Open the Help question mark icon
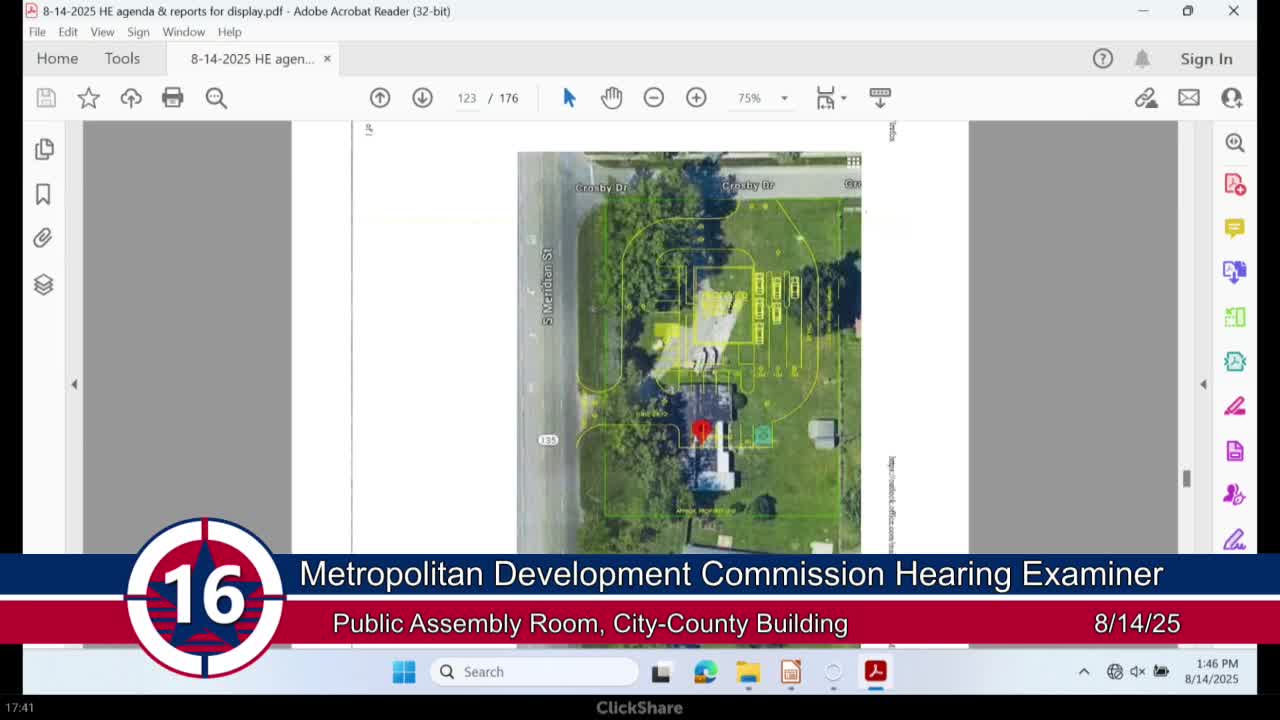The width and height of the screenshot is (1280, 720). pos(1103,59)
